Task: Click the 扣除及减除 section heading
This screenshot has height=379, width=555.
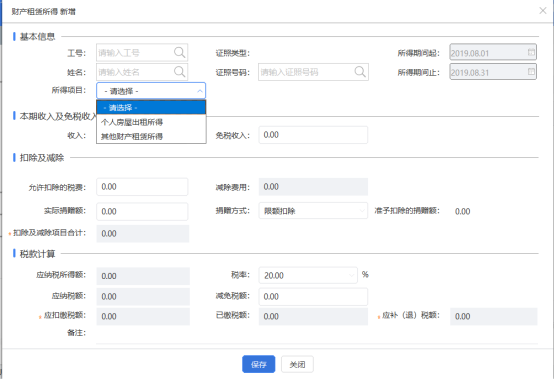Action: pyautogui.click(x=42, y=158)
